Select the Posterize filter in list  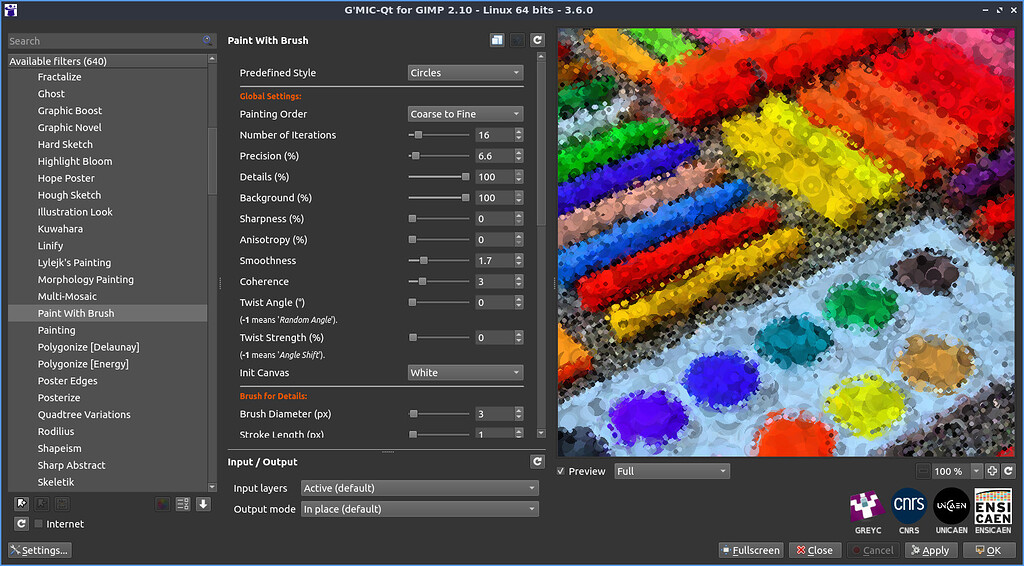[x=59, y=398]
